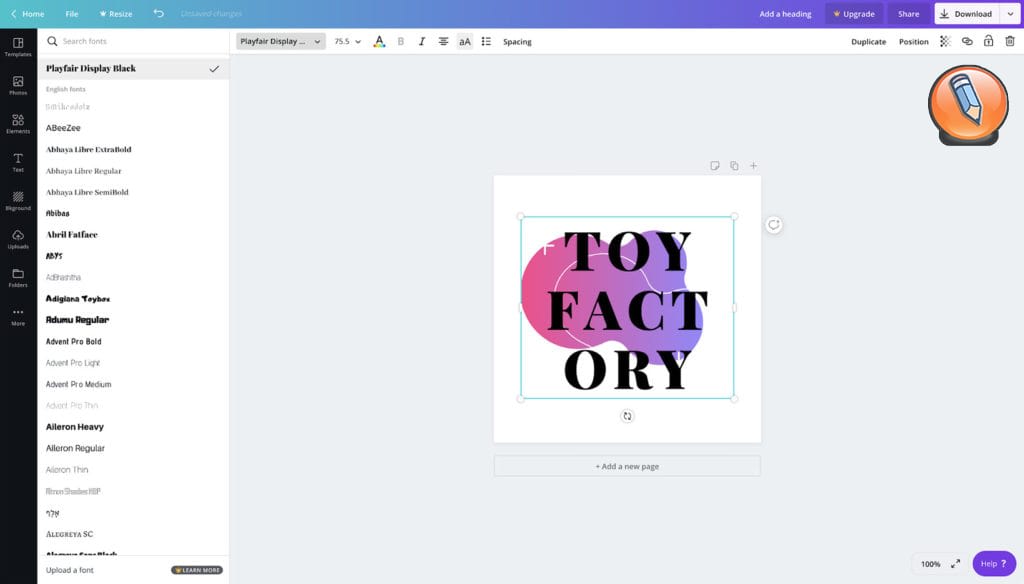This screenshot has height=584, width=1024.
Task: Add notes to the page
Action: [714, 166]
